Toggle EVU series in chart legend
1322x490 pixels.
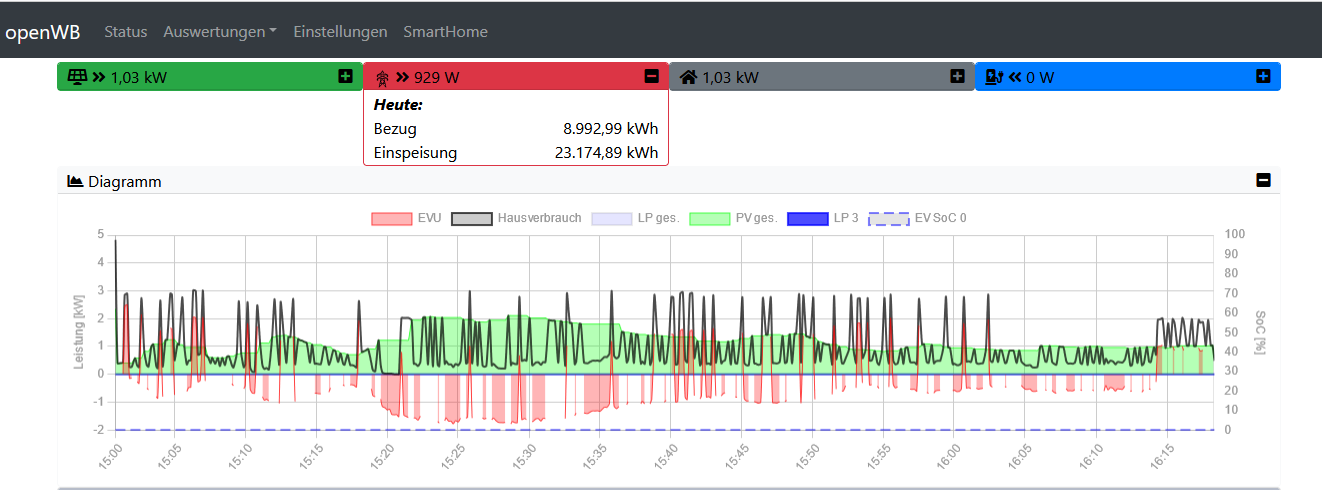(405, 218)
